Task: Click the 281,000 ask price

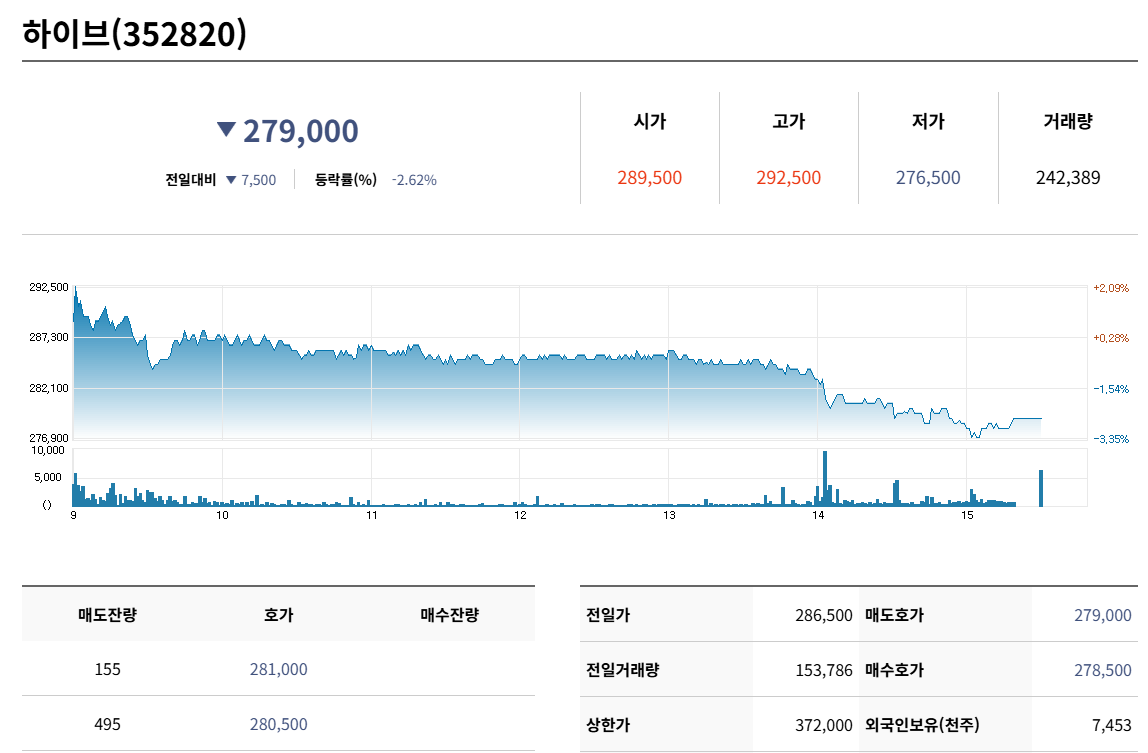Action: [278, 669]
